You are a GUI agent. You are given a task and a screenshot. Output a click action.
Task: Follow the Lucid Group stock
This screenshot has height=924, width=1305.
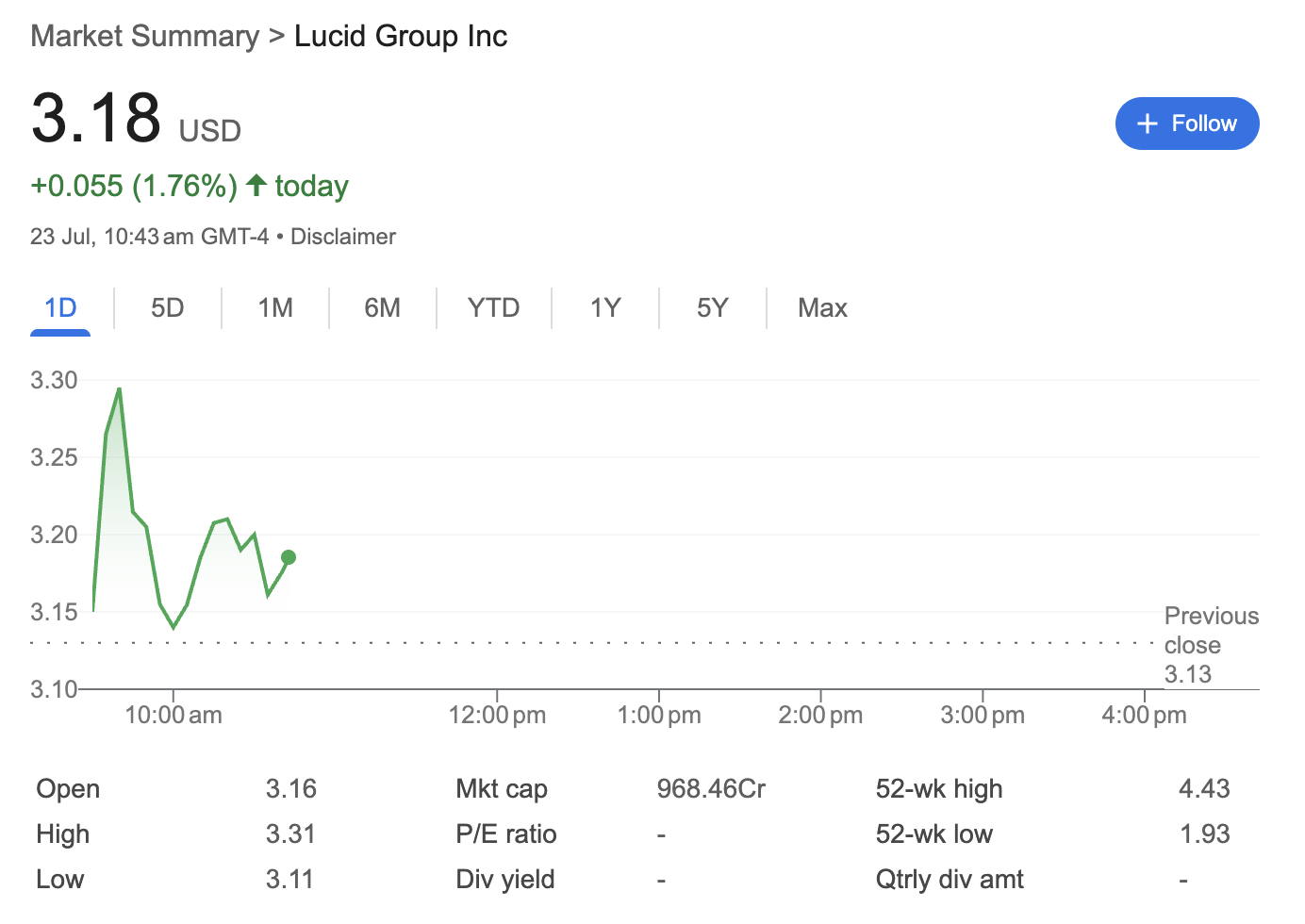[1187, 124]
